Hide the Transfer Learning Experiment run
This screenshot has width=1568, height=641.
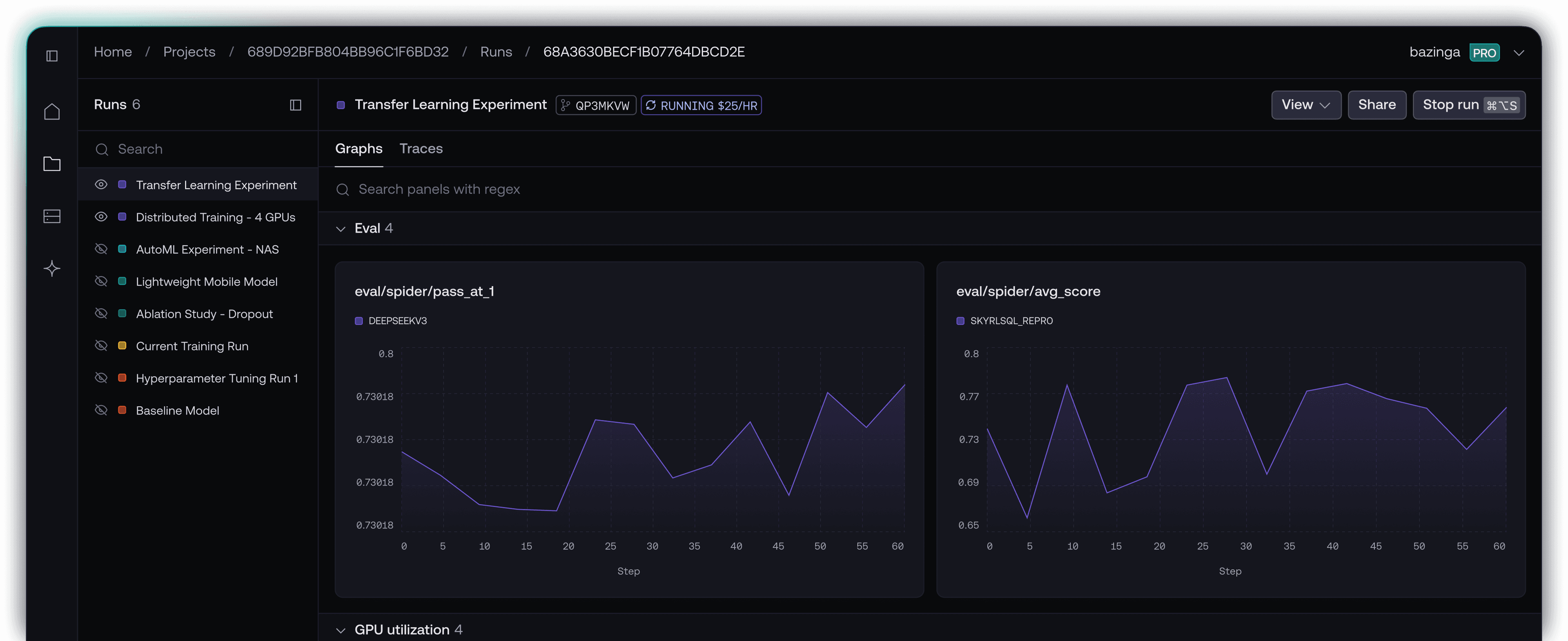point(101,184)
